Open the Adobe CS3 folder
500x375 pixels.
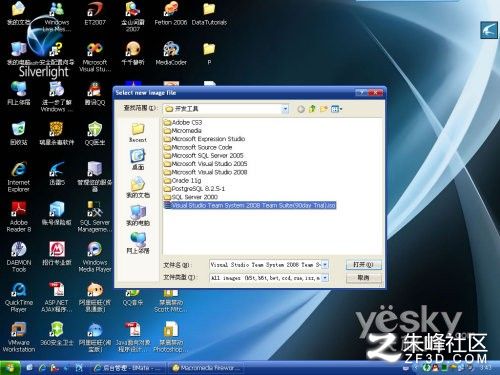pos(183,122)
